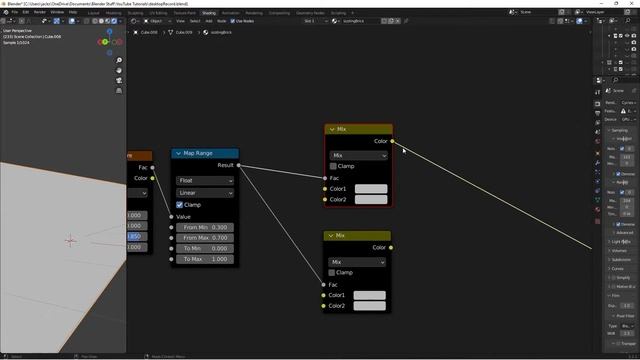This screenshot has width=640, height=360.
Task: Open Color1 swatch on lower Mix node
Action: click(x=369, y=295)
